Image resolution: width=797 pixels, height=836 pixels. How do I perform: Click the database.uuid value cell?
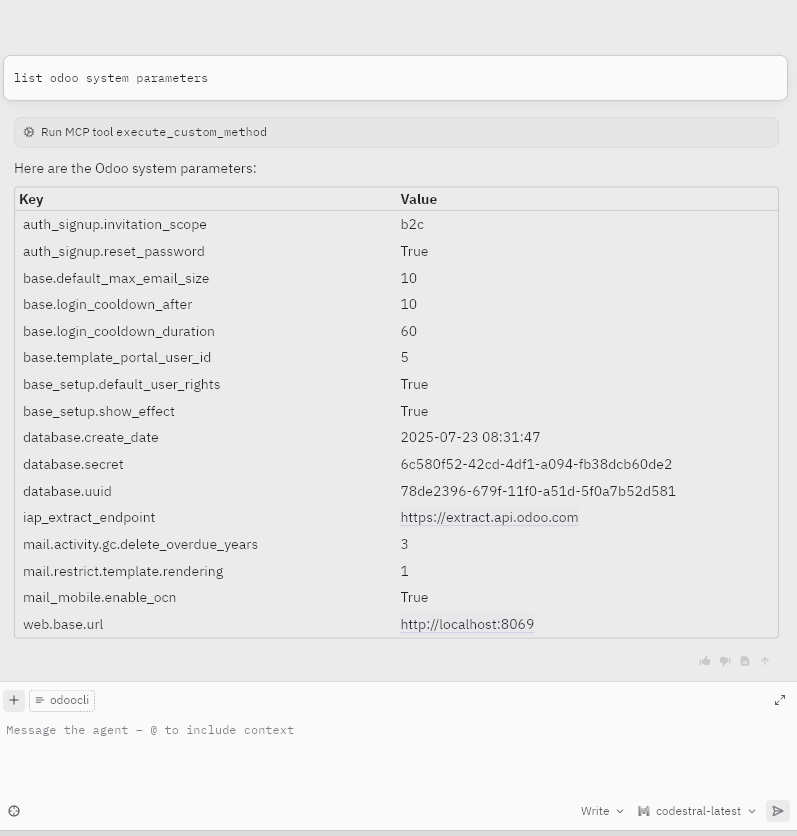point(538,491)
